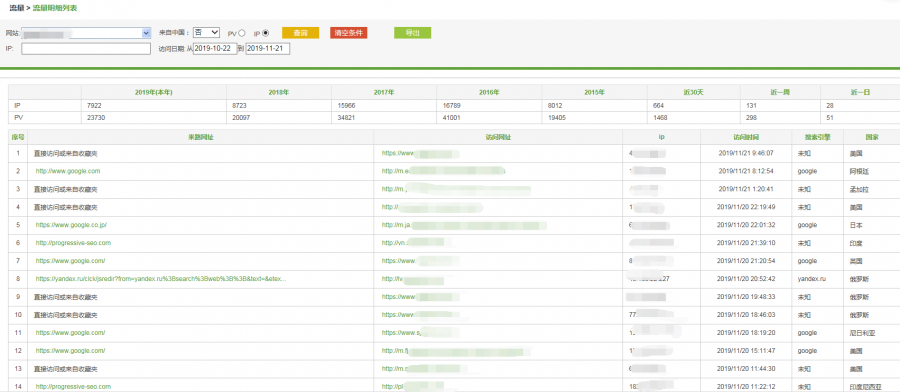Click the 访问时间 column header

pyautogui.click(x=746, y=138)
